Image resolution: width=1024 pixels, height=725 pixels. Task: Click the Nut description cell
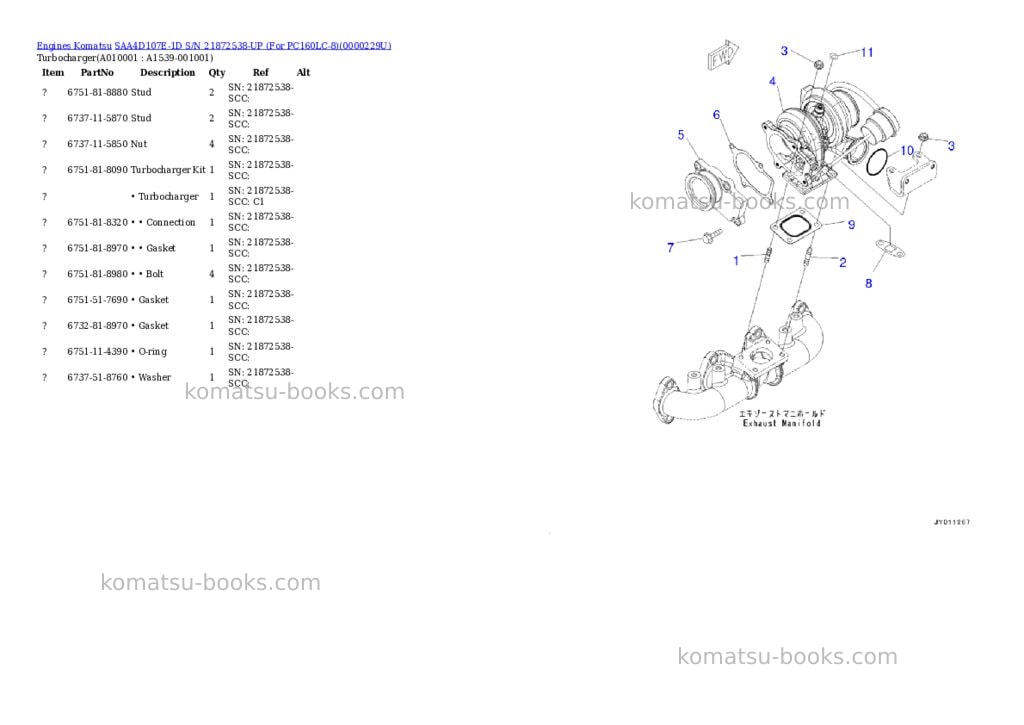pos(139,144)
